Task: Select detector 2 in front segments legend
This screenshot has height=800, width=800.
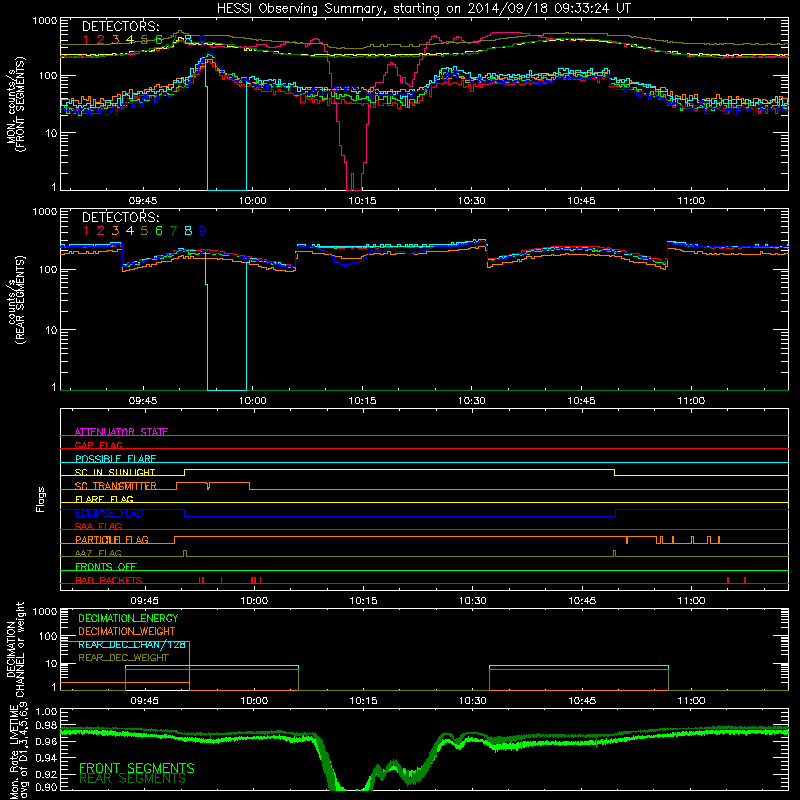Action: 101,40
